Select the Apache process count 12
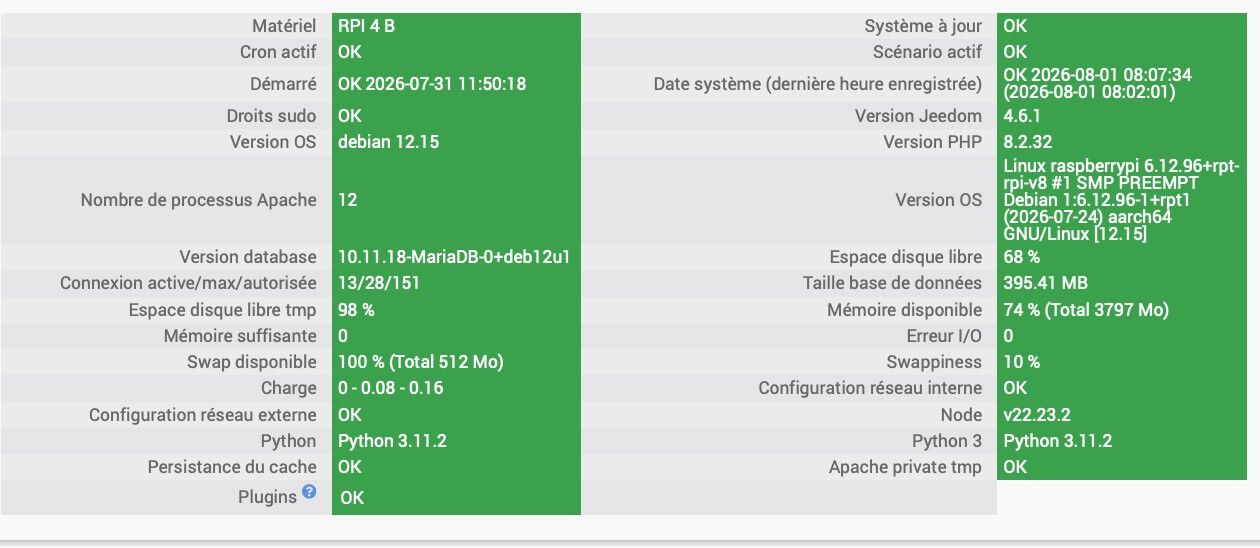Image resolution: width=1260 pixels, height=548 pixels. point(456,200)
